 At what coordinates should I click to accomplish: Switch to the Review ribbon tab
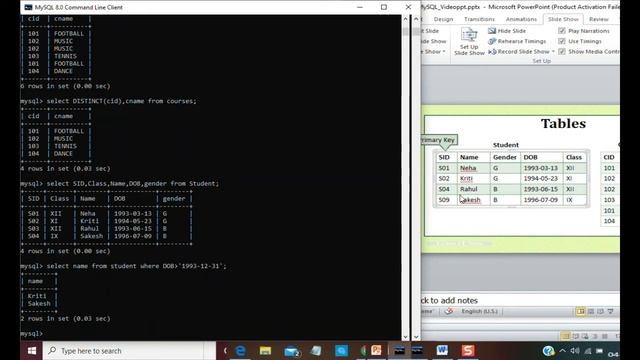[x=598, y=19]
